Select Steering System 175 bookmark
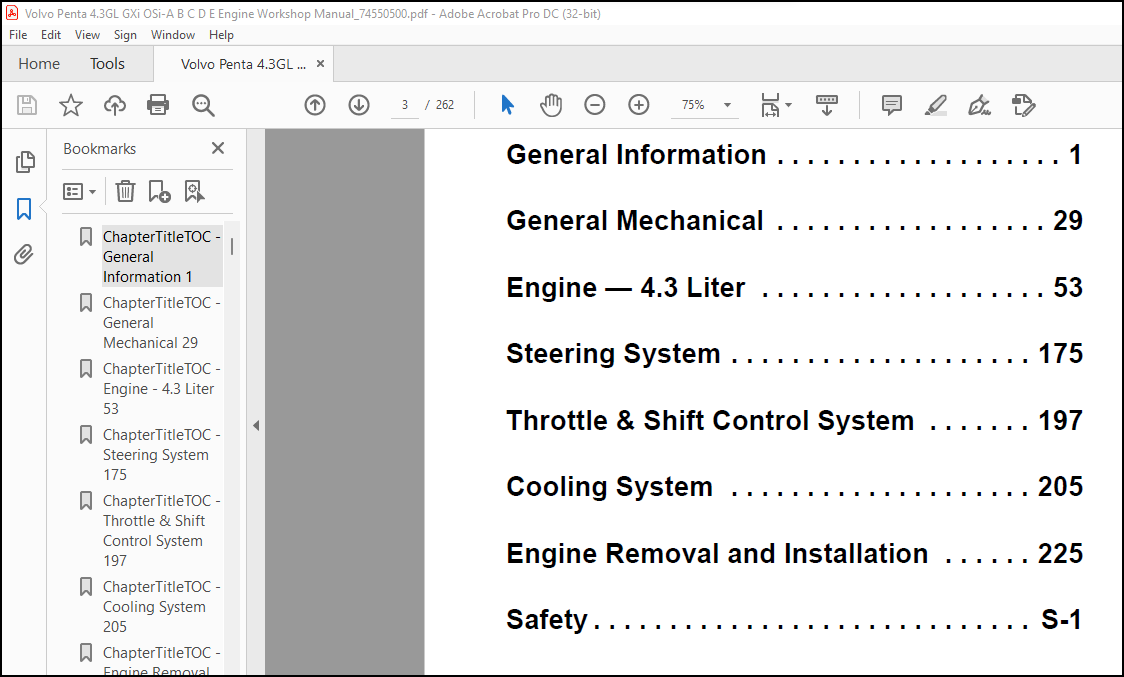 [161, 455]
